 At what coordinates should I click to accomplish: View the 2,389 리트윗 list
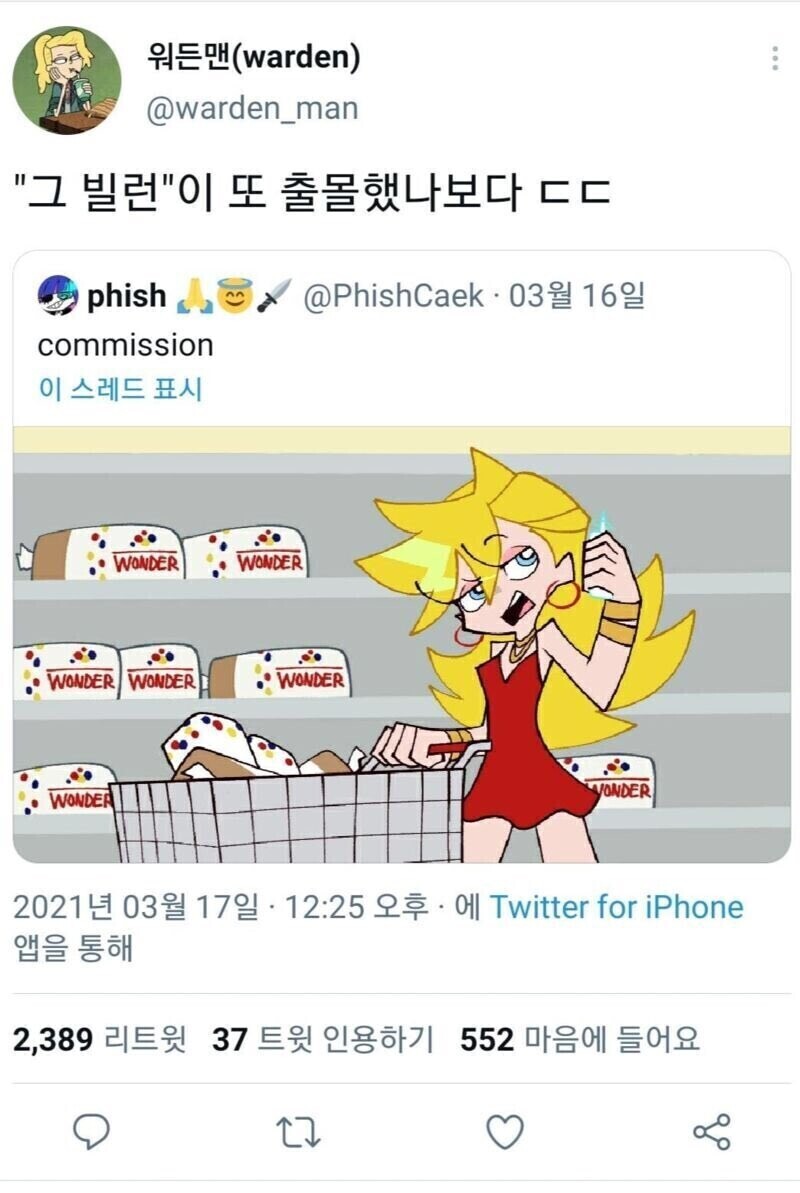[100, 1039]
